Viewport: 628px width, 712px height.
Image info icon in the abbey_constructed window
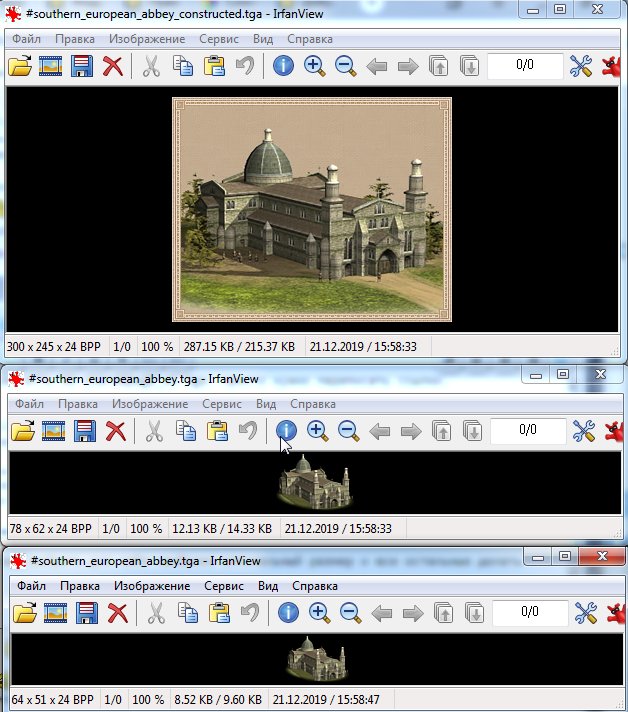point(283,66)
